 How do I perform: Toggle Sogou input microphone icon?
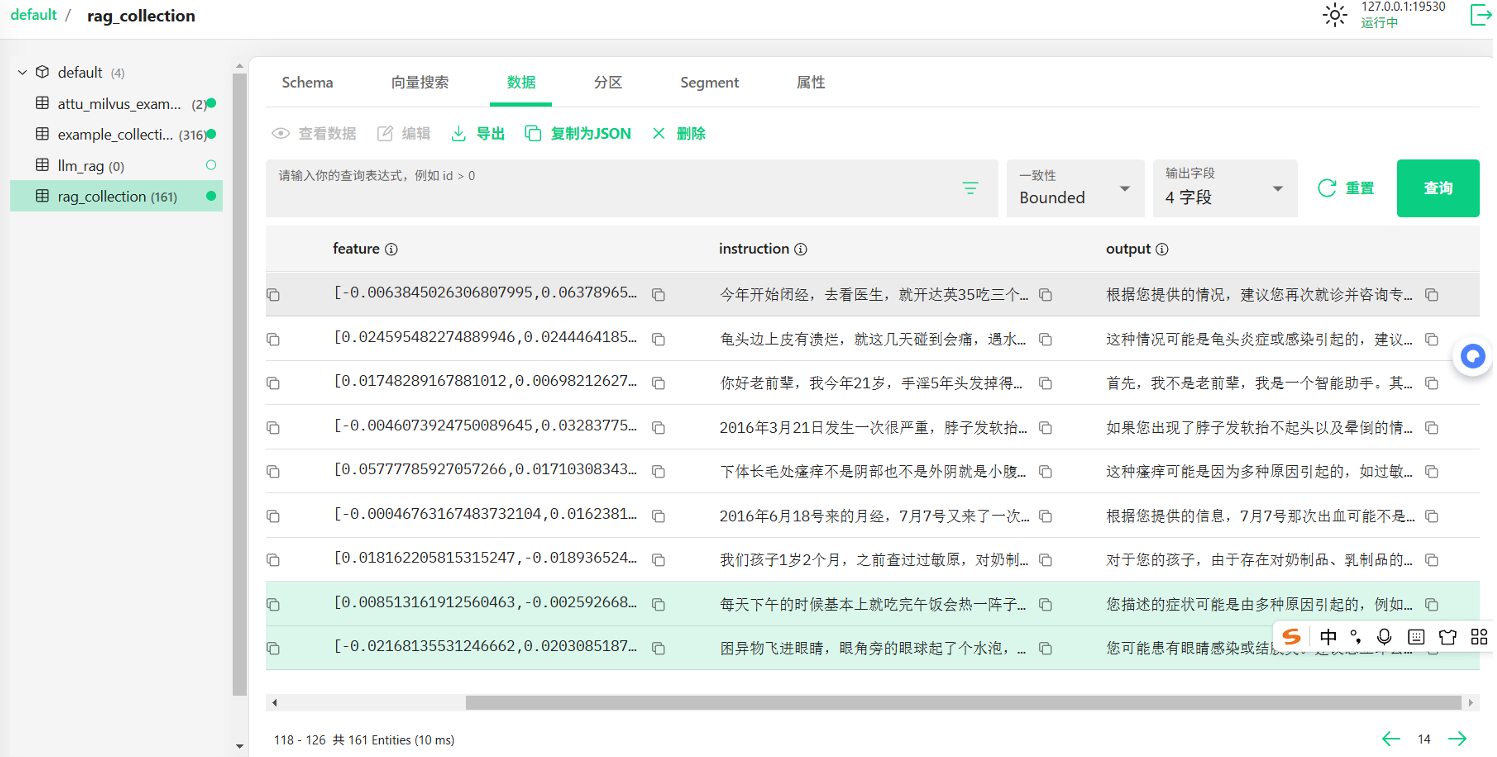point(1384,637)
